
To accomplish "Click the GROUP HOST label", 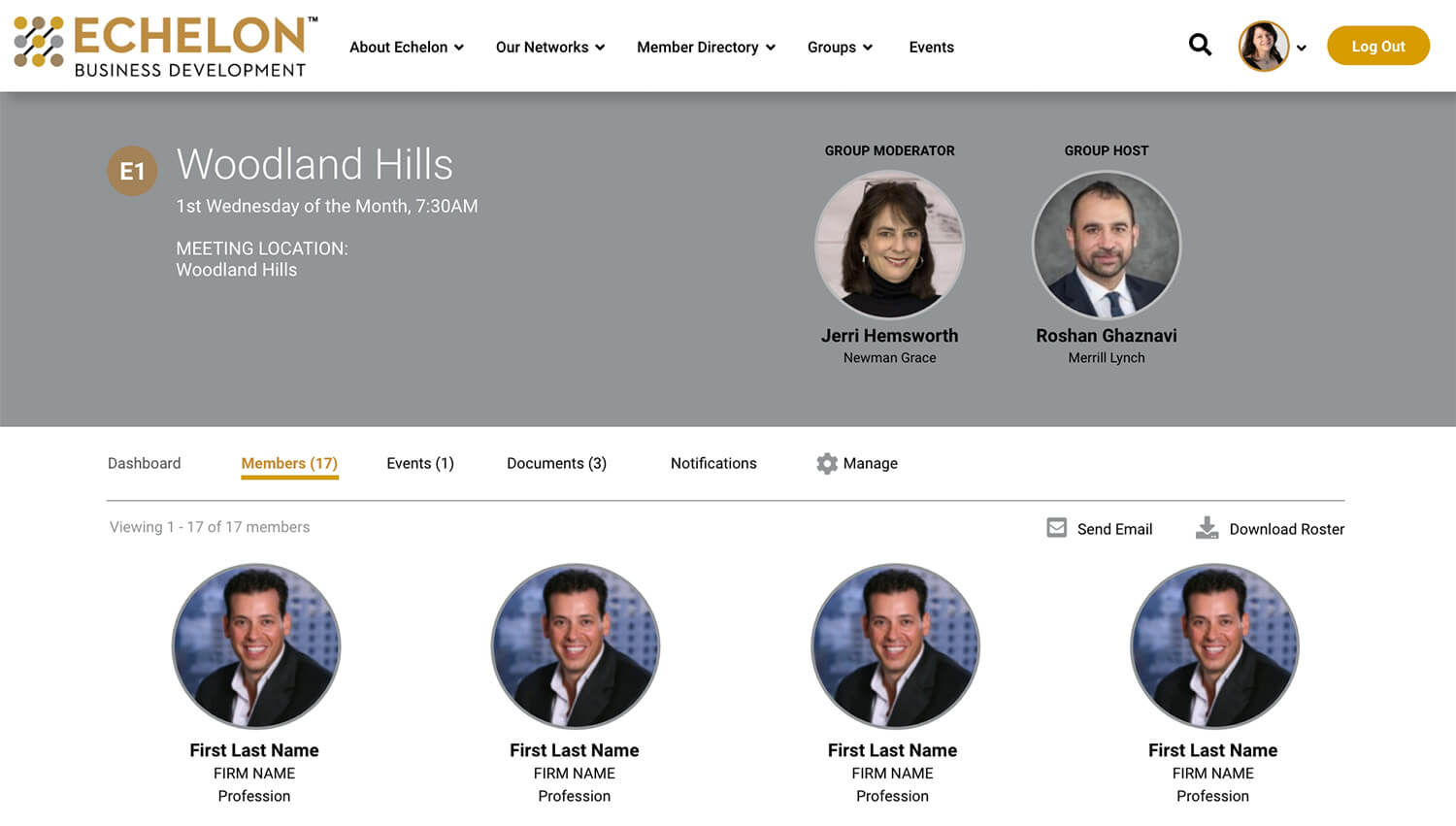I will point(1107,150).
